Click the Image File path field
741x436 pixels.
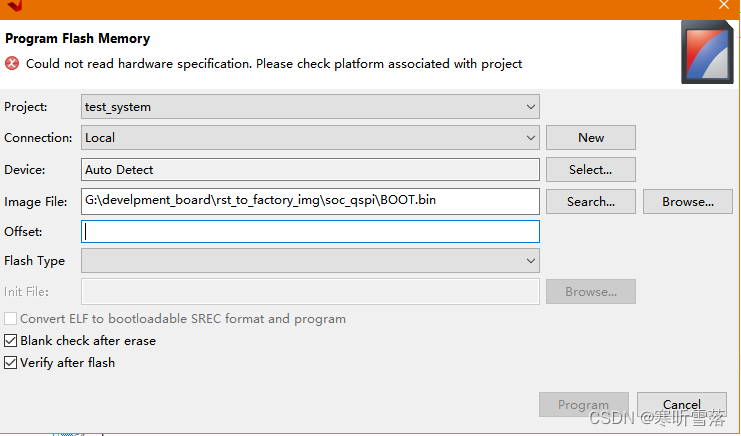(x=310, y=201)
